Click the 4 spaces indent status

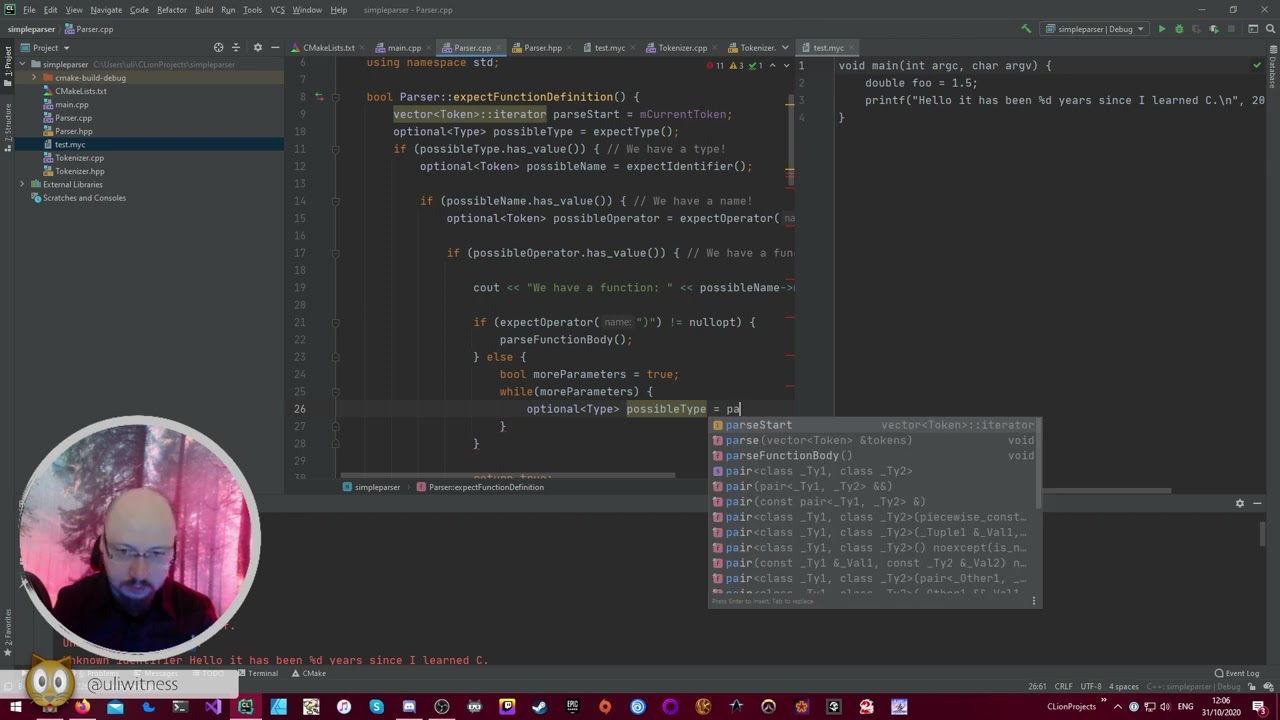point(1125,687)
